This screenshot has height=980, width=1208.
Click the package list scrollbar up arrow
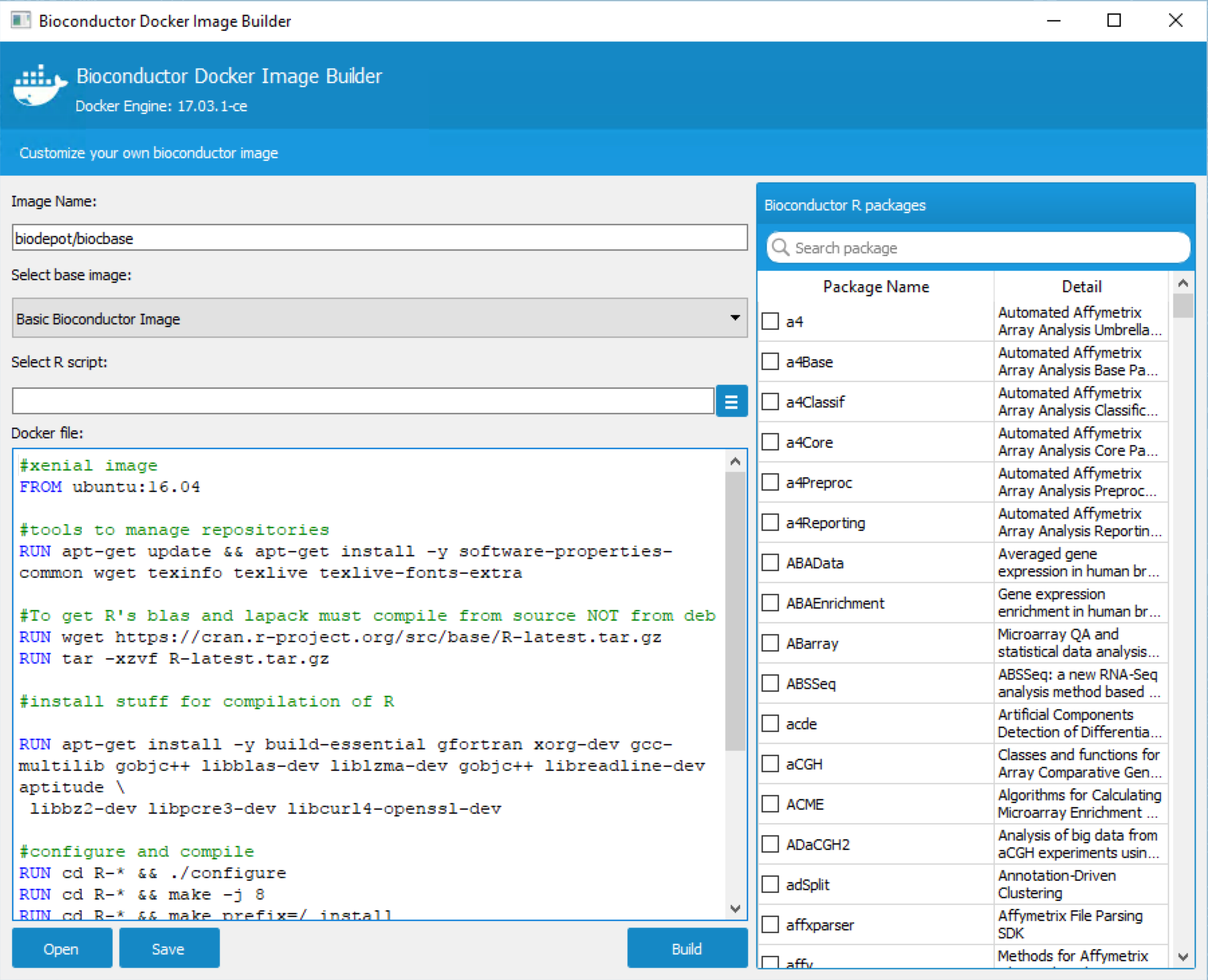(x=1183, y=283)
